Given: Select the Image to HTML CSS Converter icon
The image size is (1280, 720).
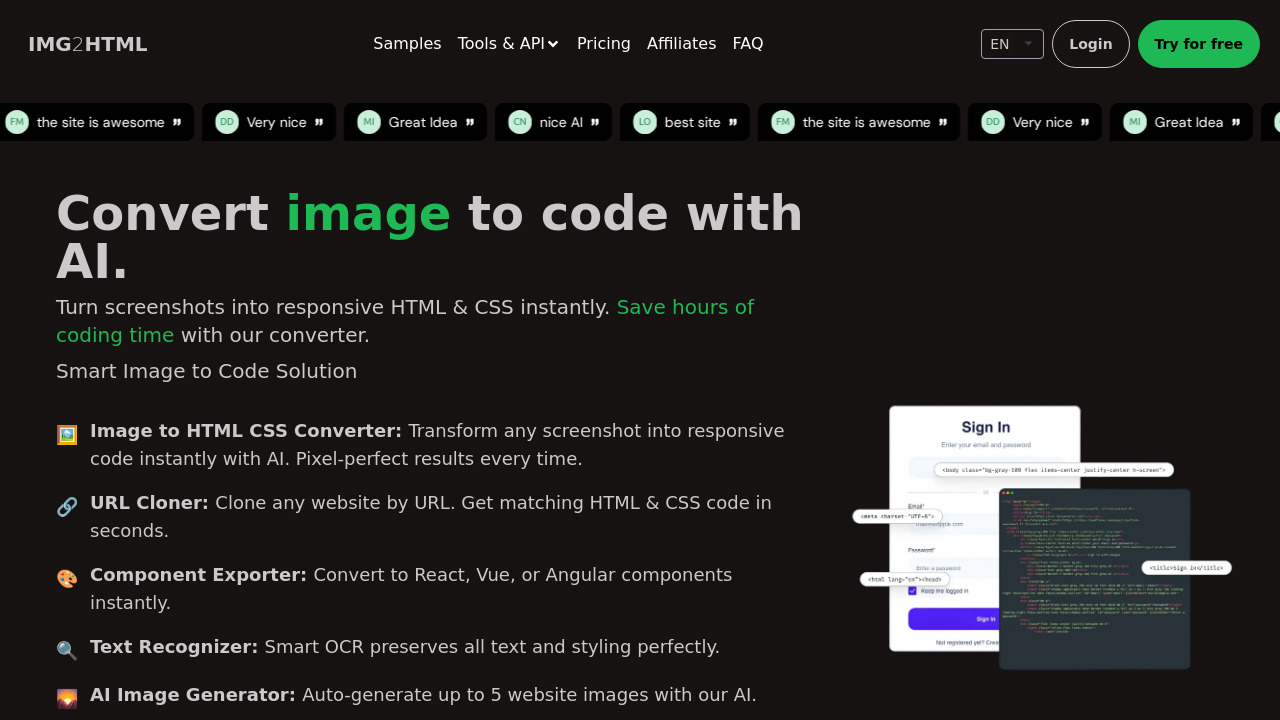Looking at the screenshot, I should (x=66, y=434).
